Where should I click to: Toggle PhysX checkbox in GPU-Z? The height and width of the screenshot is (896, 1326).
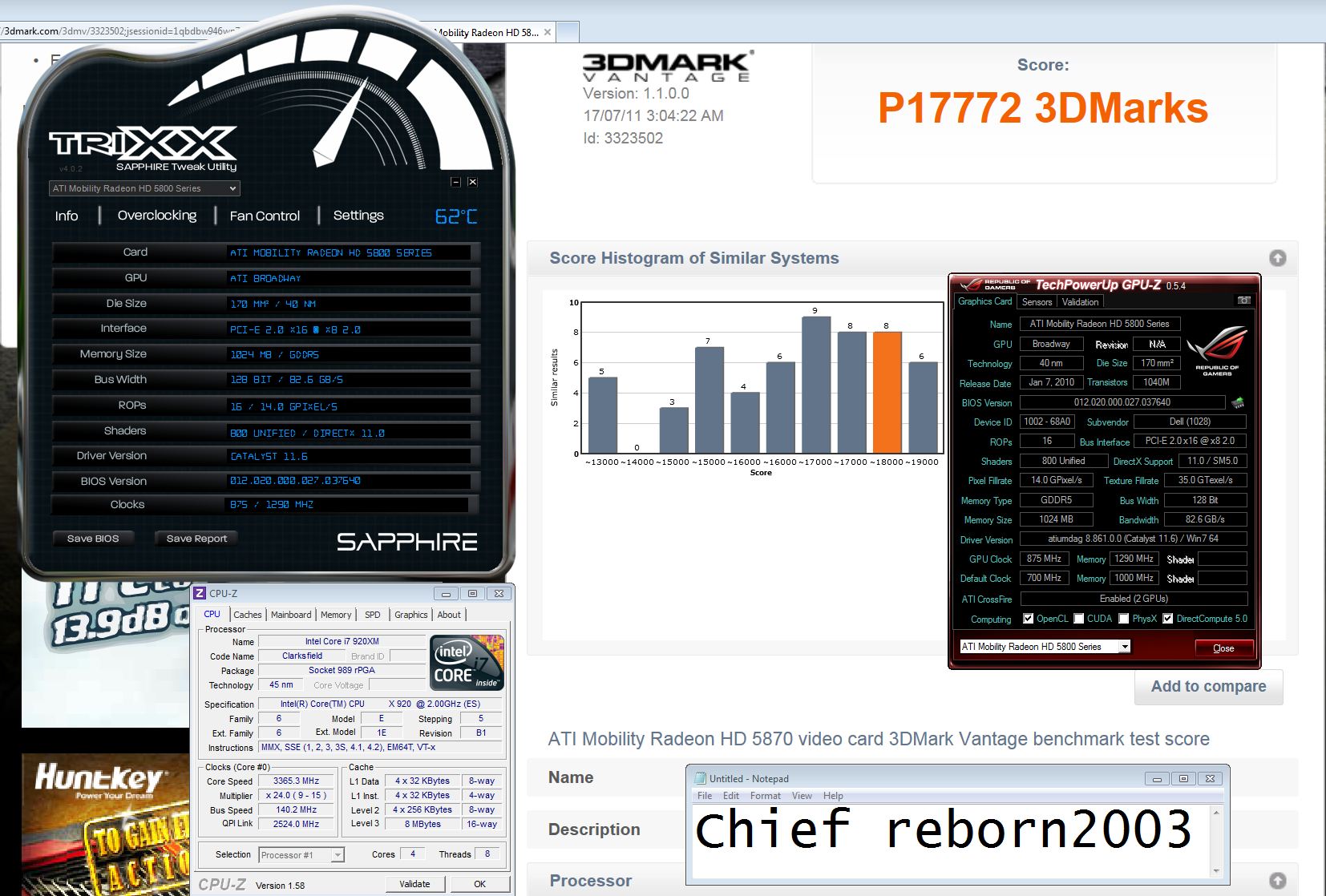tap(1123, 619)
